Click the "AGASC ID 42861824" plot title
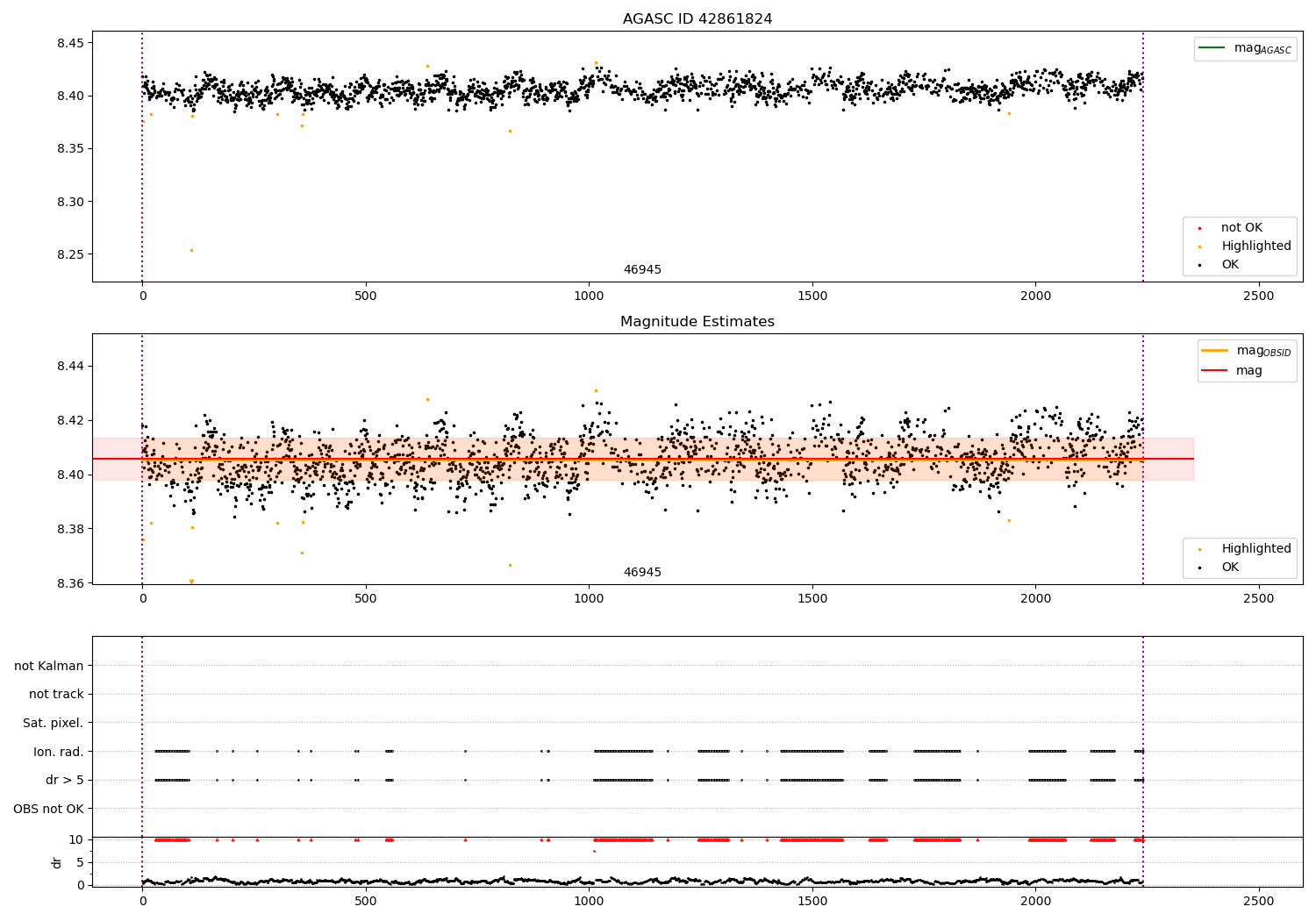The width and height of the screenshot is (1316, 921). (697, 19)
